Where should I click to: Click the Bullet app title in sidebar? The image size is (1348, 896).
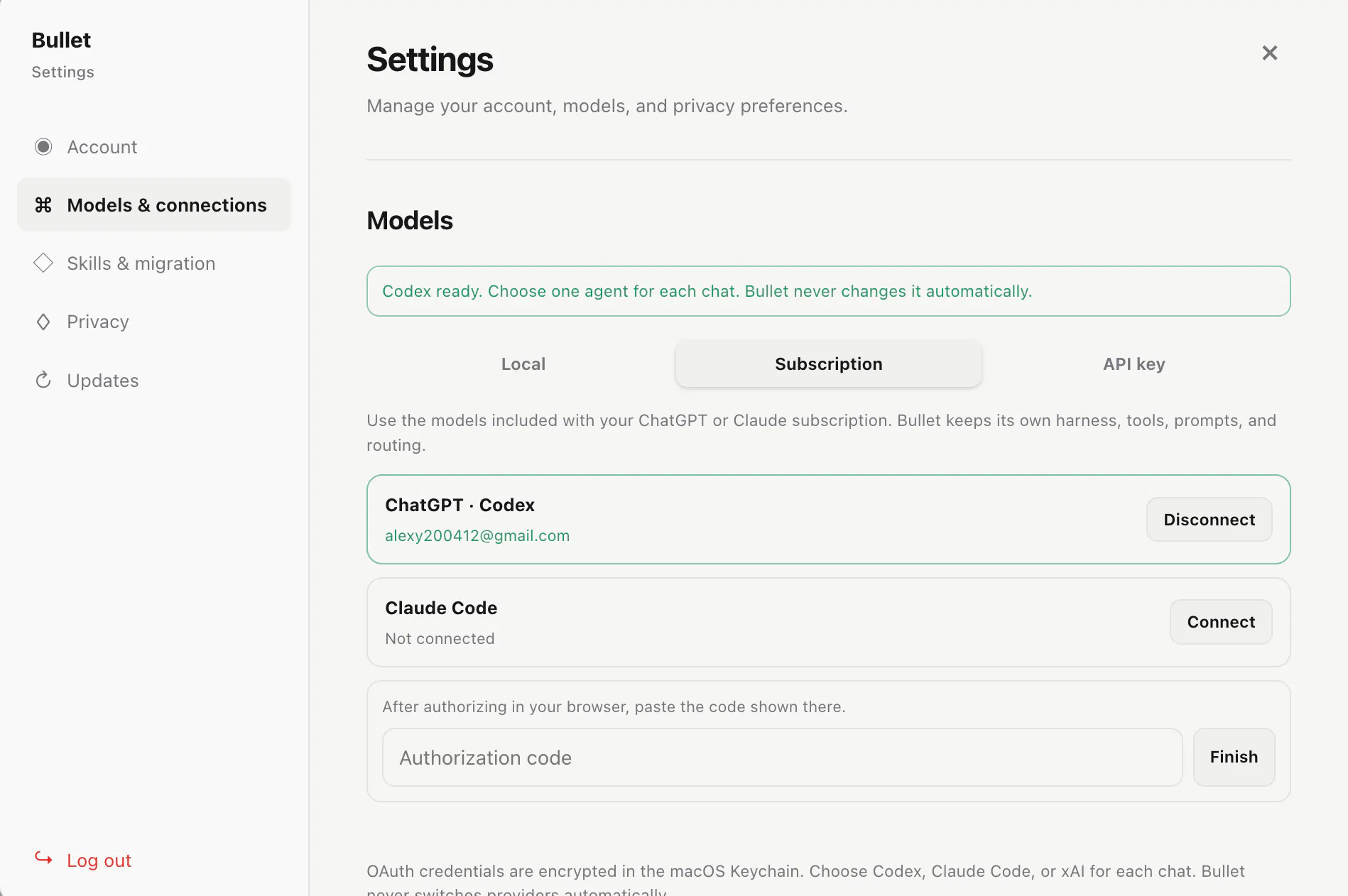pyautogui.click(x=61, y=40)
